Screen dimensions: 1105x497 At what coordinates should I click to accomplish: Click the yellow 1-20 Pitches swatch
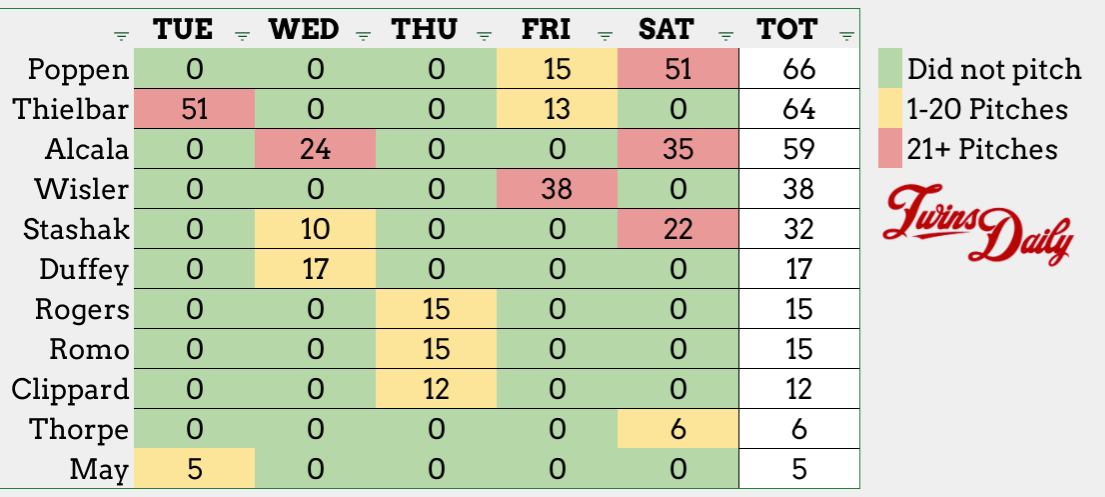tap(890, 109)
